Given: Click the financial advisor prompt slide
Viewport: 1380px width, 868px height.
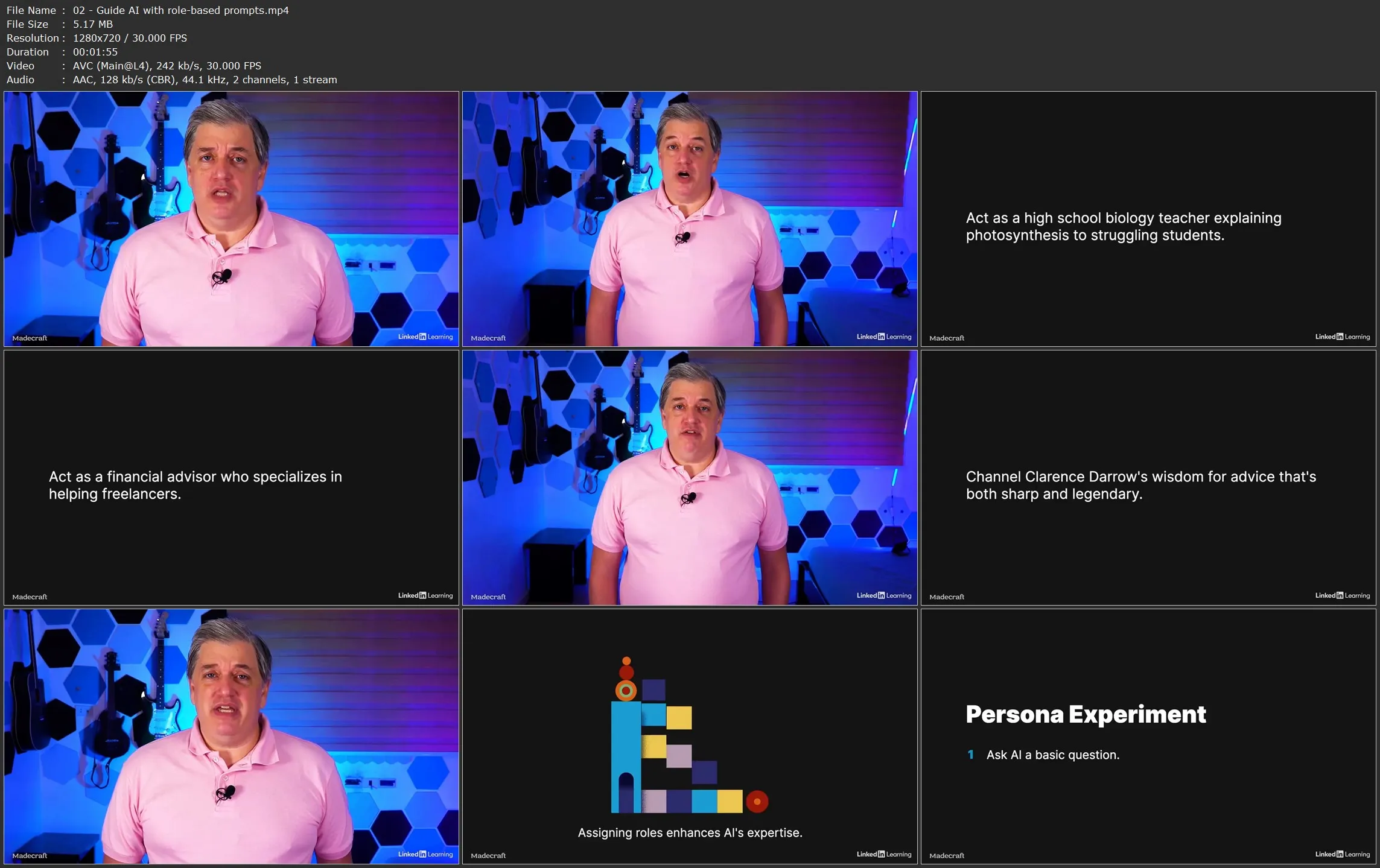Looking at the screenshot, I should click(231, 477).
